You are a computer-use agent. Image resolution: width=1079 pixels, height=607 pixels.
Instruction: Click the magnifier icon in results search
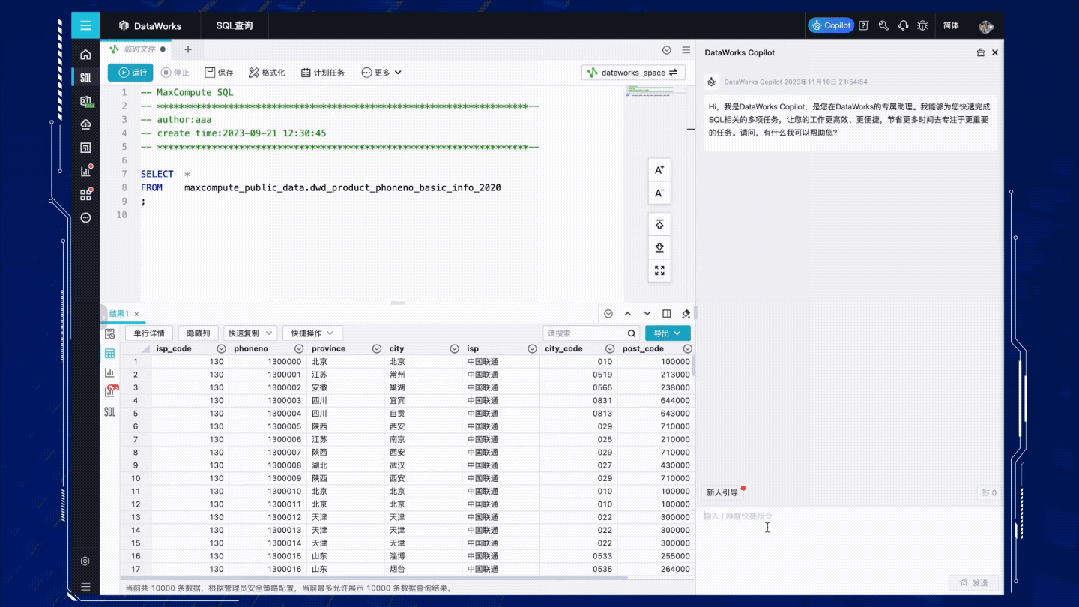point(631,333)
